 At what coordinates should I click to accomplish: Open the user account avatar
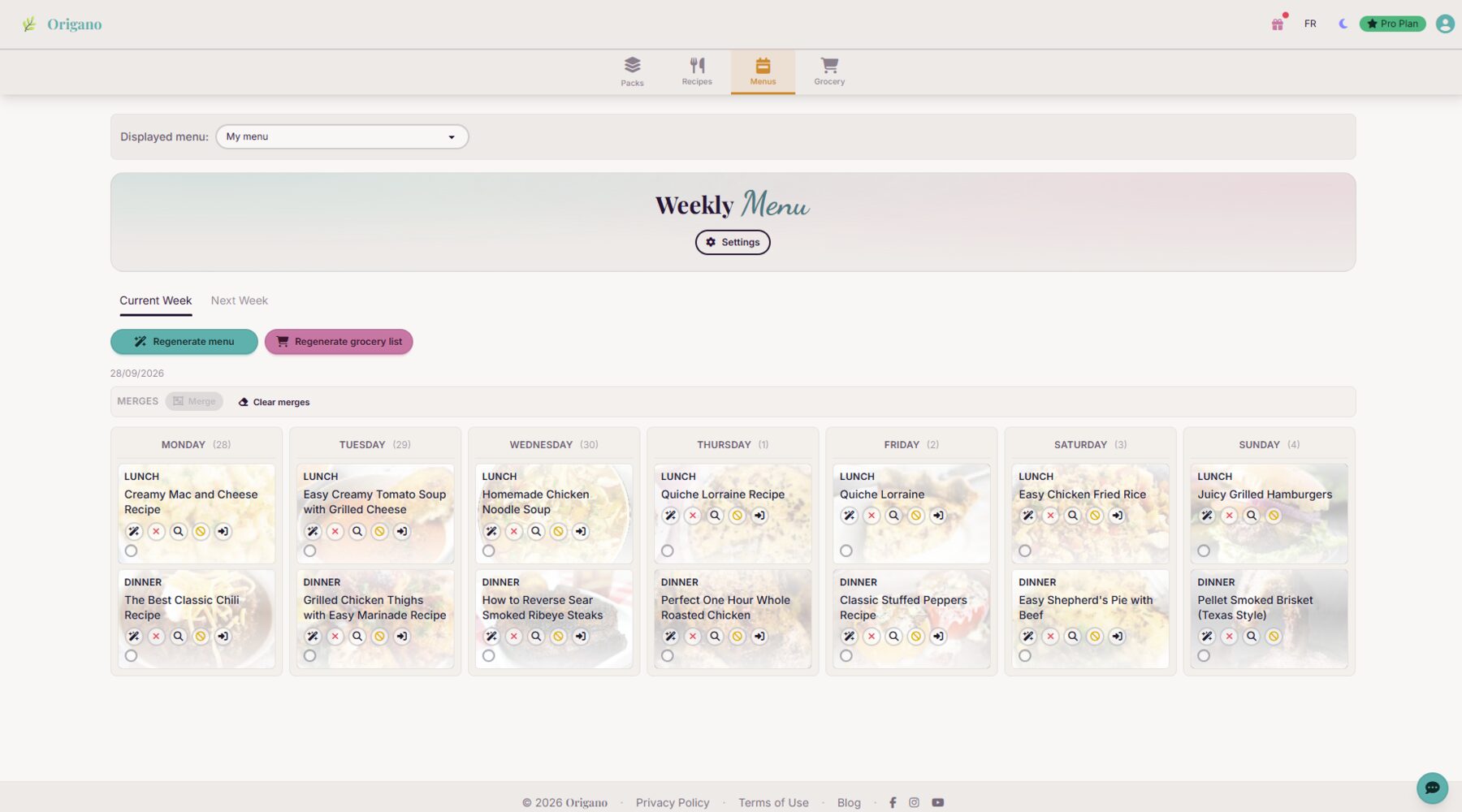point(1445,24)
